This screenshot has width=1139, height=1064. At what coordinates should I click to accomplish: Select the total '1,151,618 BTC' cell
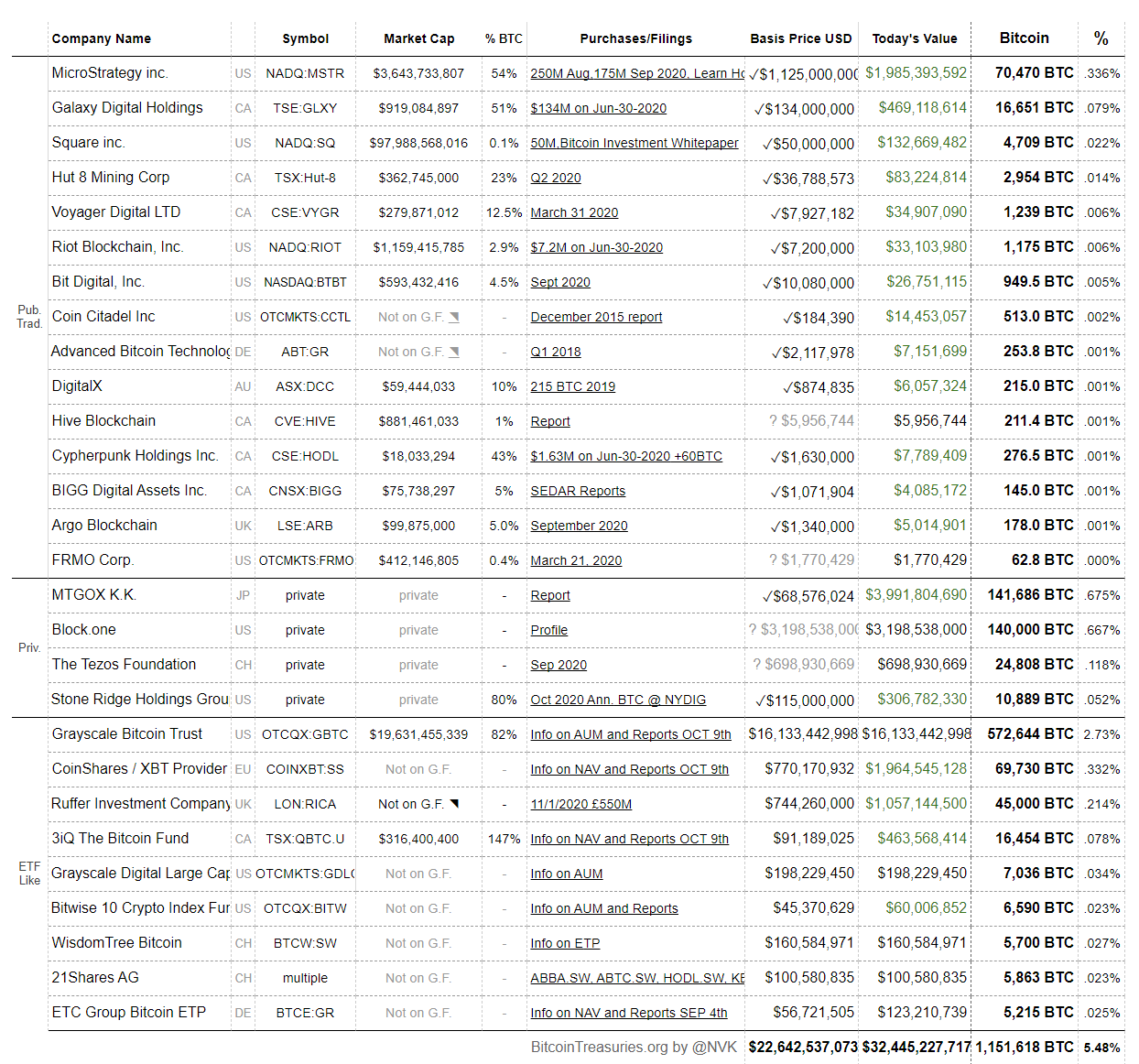1024,1047
